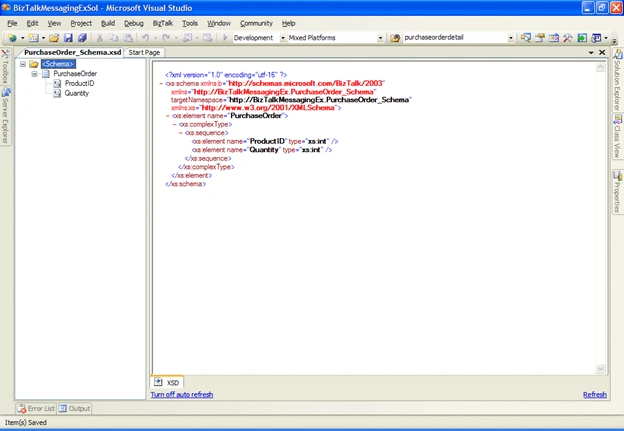Image resolution: width=624 pixels, height=431 pixels.
Task: Click the Undo arrow icon
Action: point(145,38)
